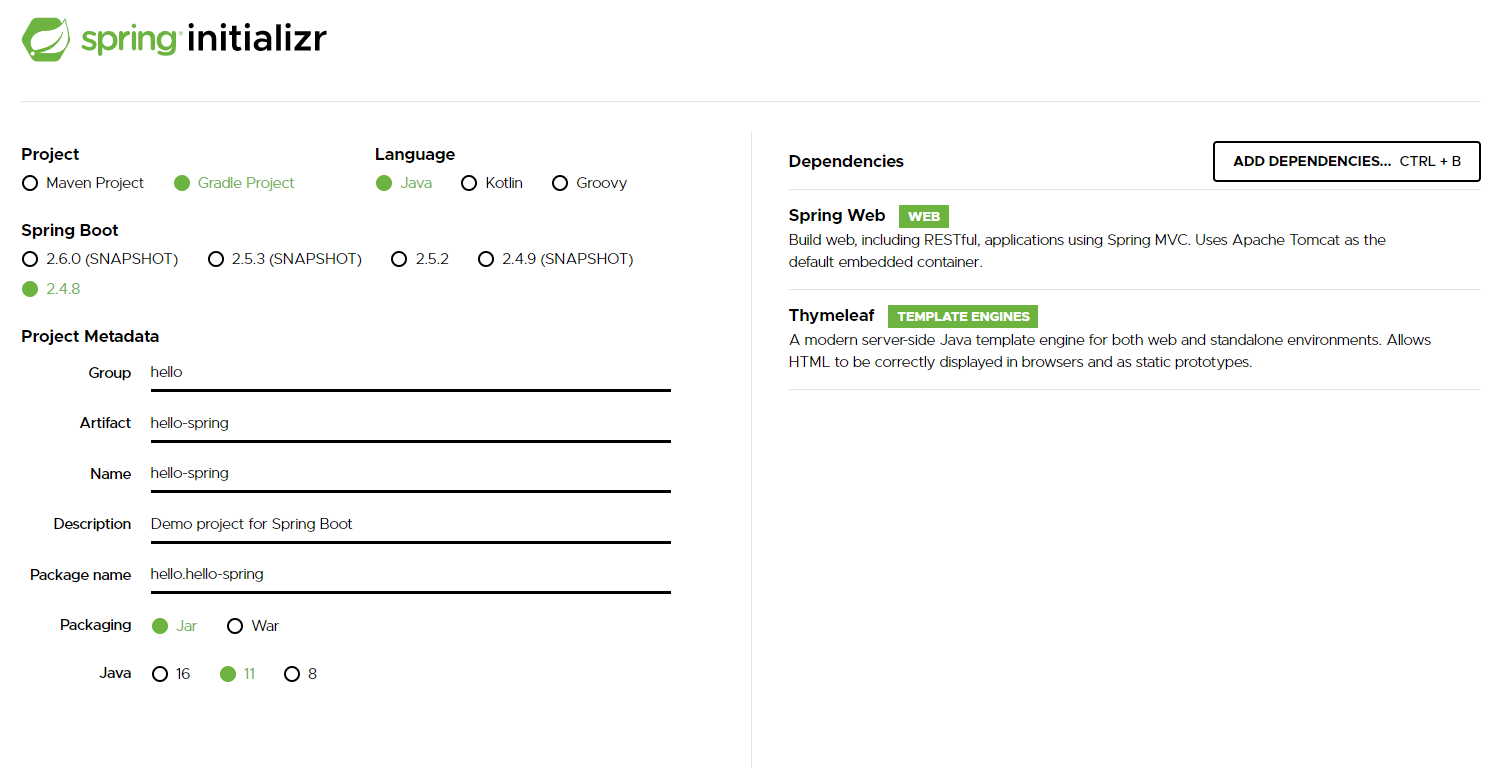This screenshot has width=1509, height=768.
Task: Set packaging to War
Action: [x=235, y=626]
